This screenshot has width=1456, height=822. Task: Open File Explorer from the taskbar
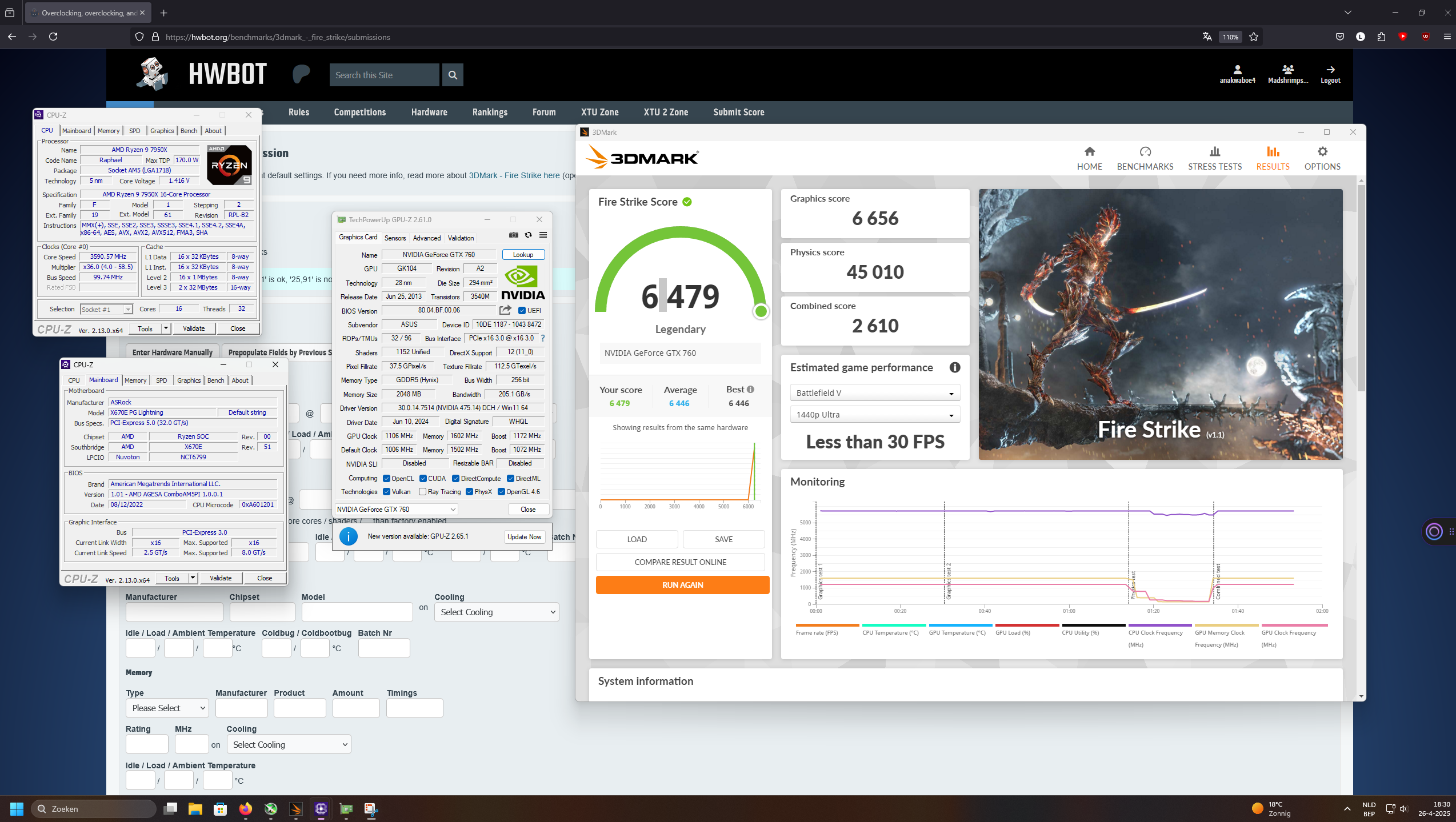[195, 809]
